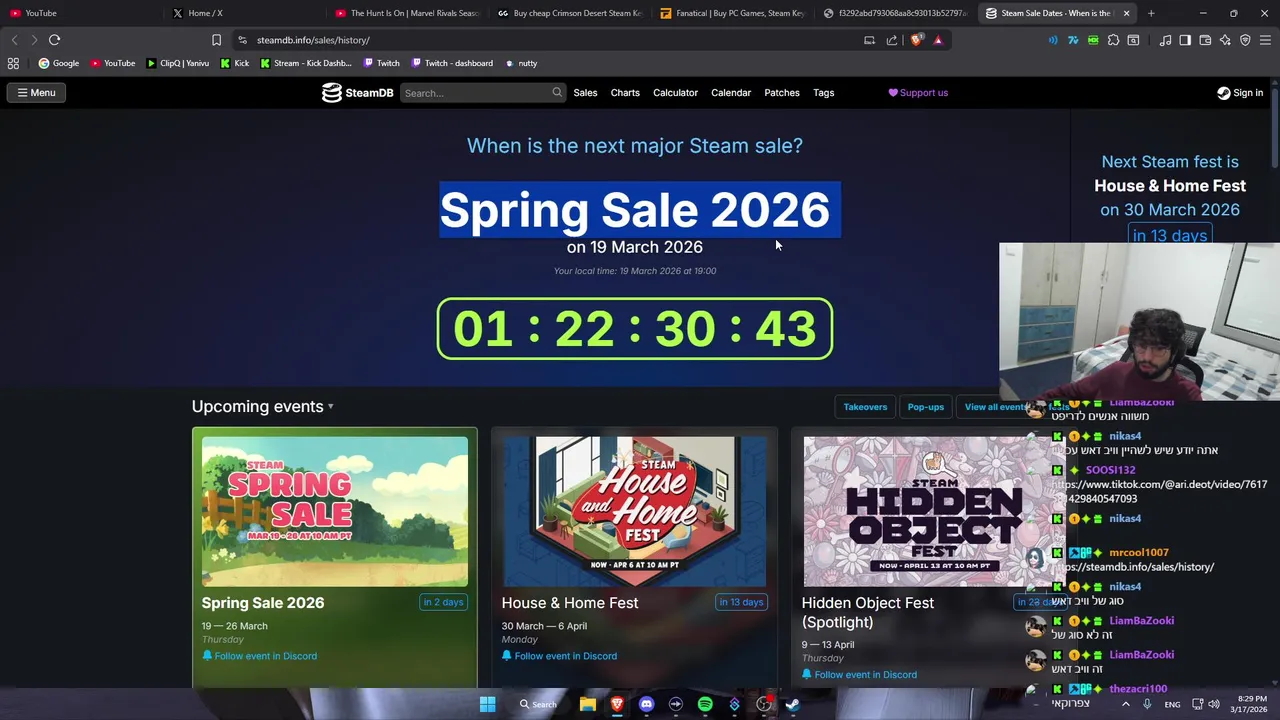Filter by Takeovers
The height and width of the screenshot is (720, 1280).
tap(865, 407)
